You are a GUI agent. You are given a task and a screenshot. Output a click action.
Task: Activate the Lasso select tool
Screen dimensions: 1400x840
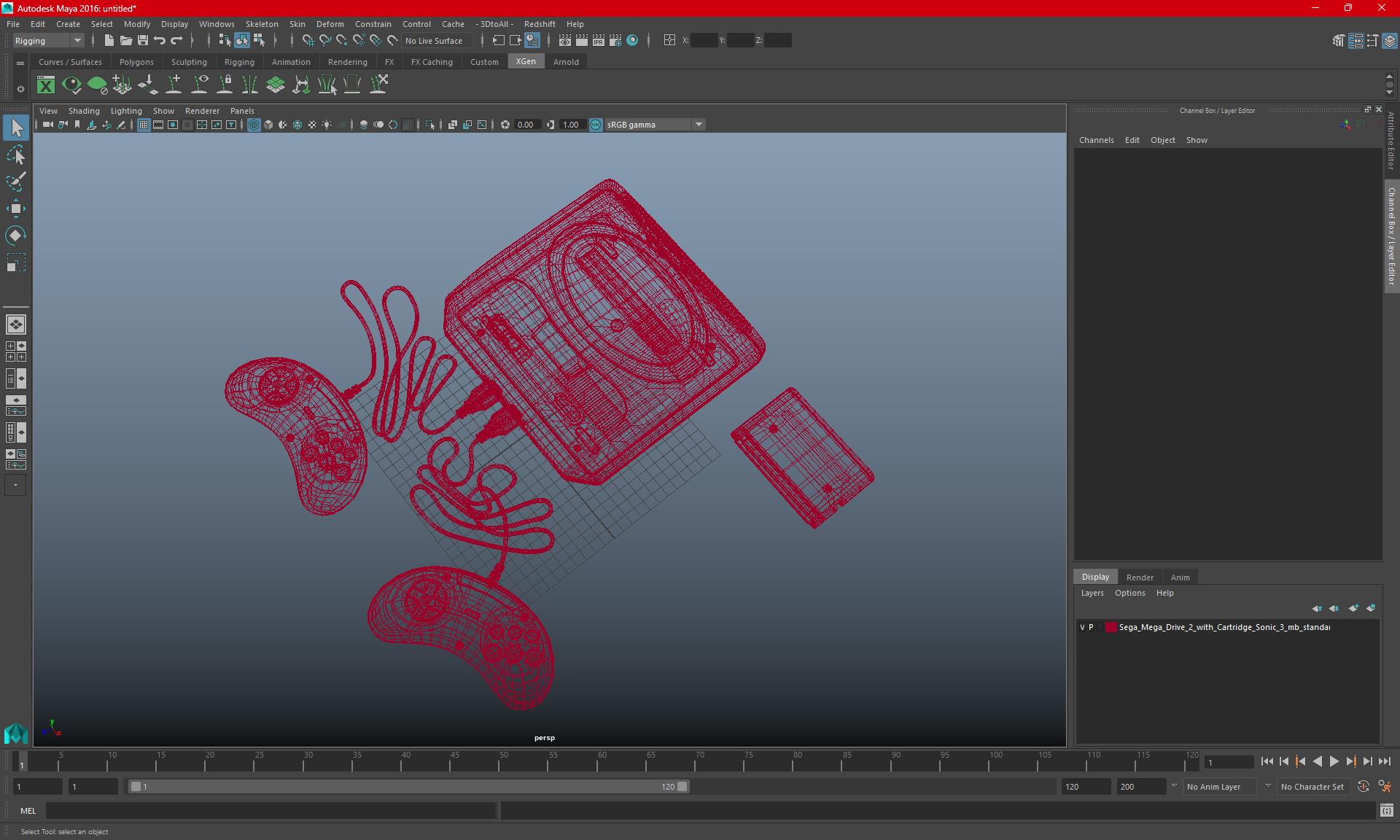[x=16, y=155]
